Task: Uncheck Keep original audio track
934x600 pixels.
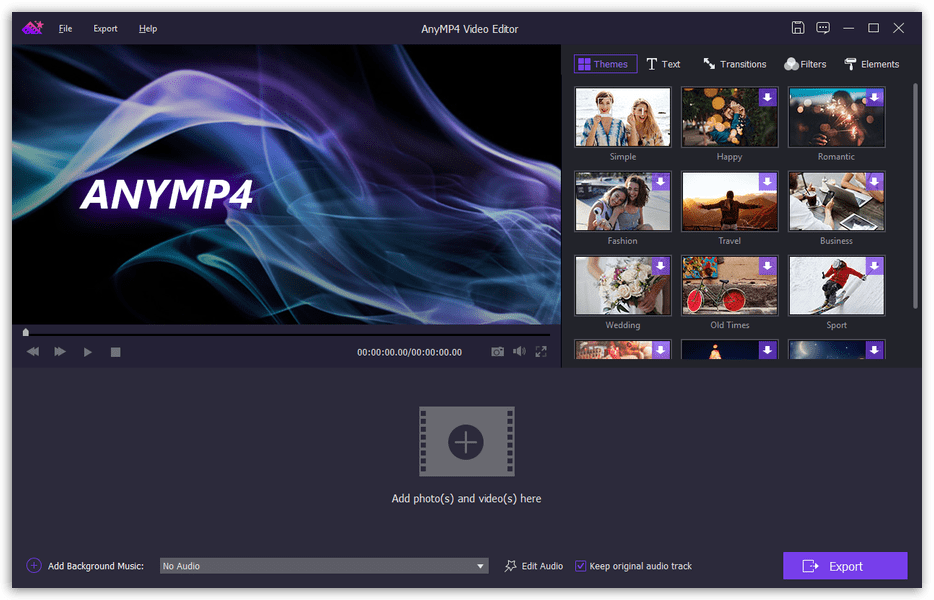Action: [x=580, y=565]
